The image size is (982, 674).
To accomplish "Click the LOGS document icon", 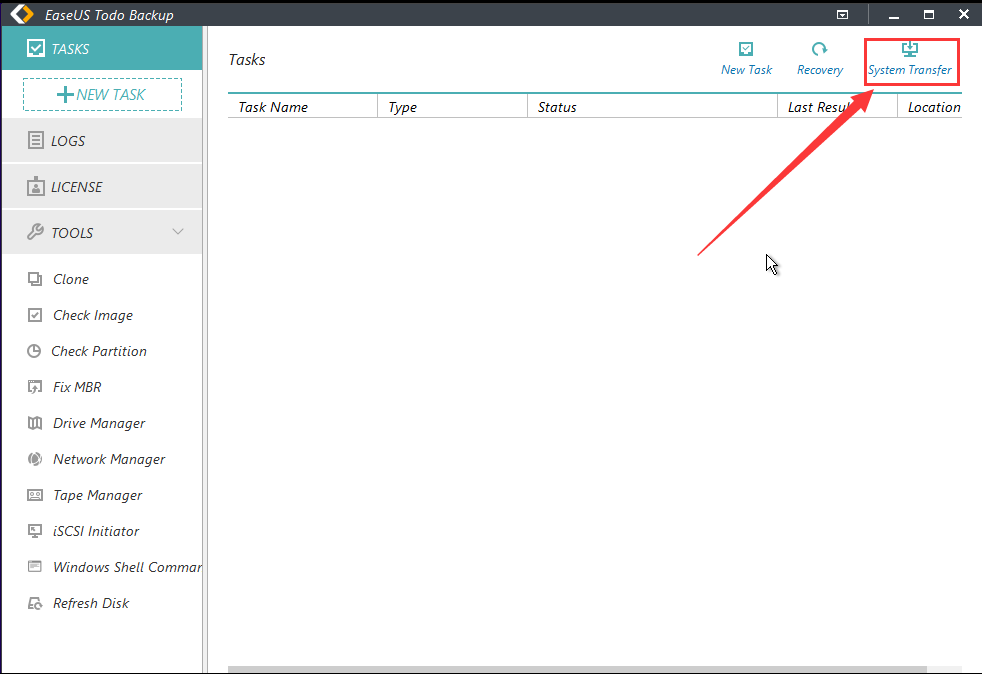I will pyautogui.click(x=36, y=140).
